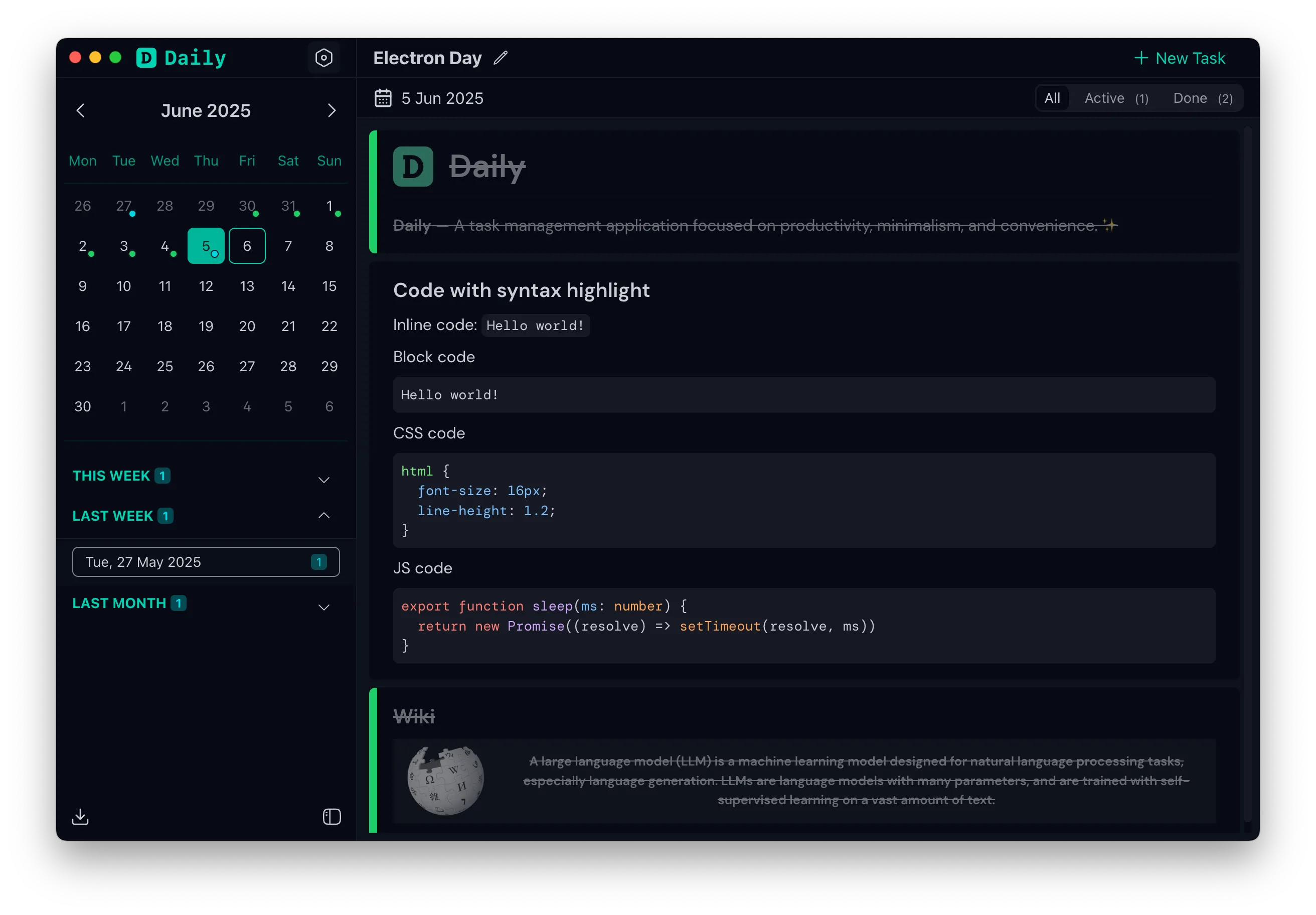Screen dimensions: 1316x915
Task: Click the inline code Hello world!
Action: pyautogui.click(x=535, y=326)
